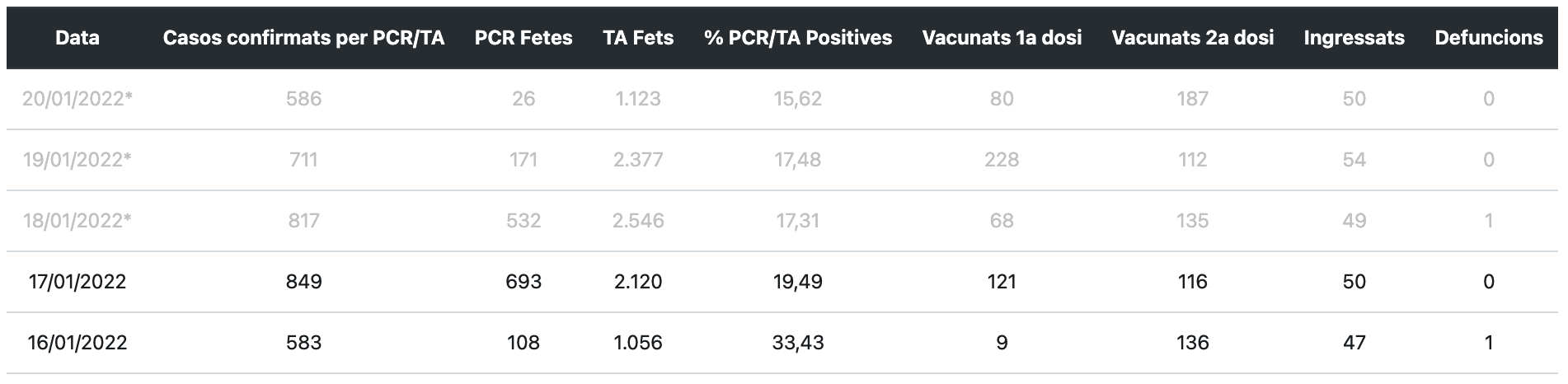Click the Casos confirmats per PCR/TA header
This screenshot has height=384, width=1568.
click(303, 38)
